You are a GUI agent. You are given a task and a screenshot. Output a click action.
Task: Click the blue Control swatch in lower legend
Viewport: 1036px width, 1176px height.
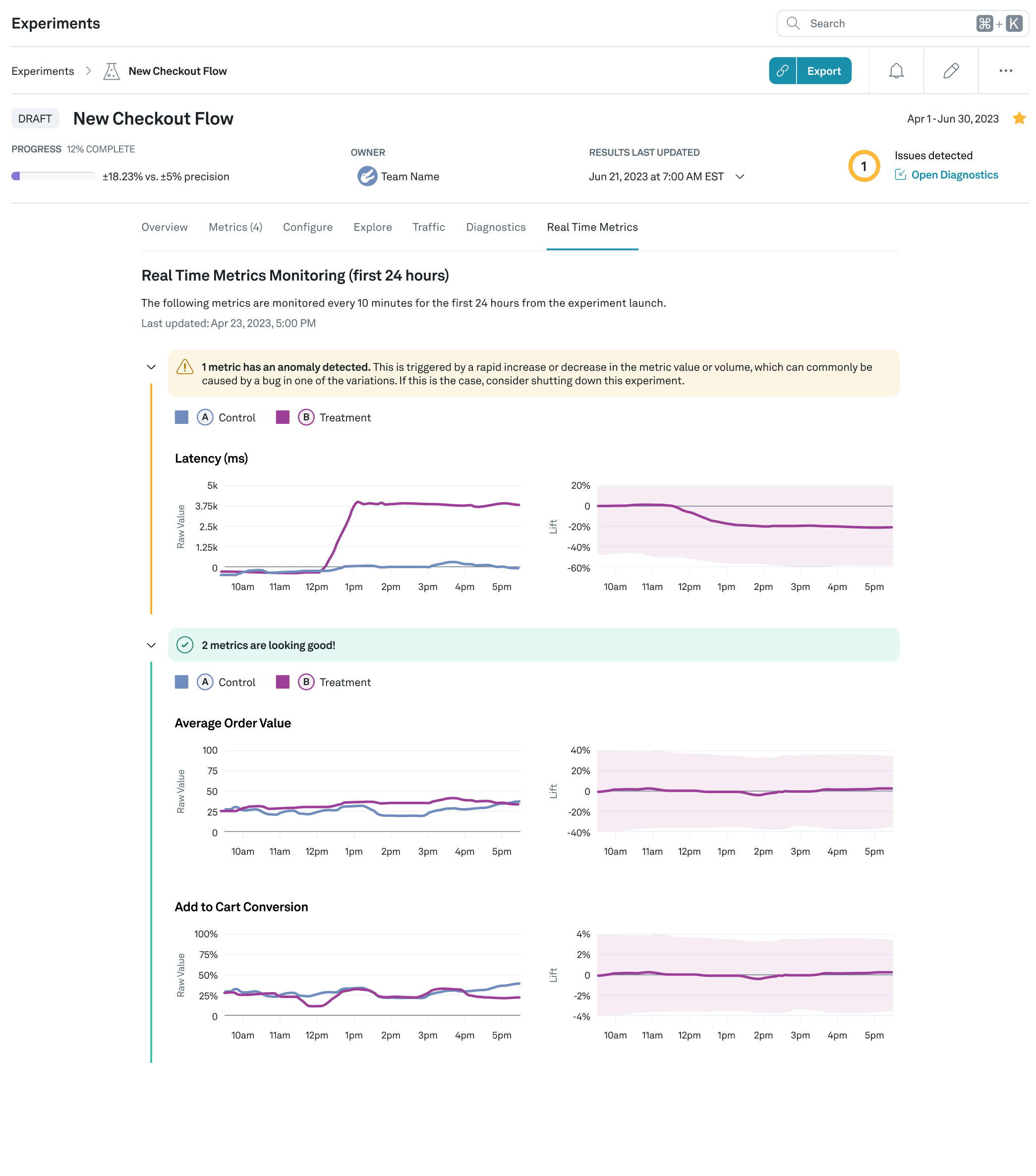[x=181, y=682]
